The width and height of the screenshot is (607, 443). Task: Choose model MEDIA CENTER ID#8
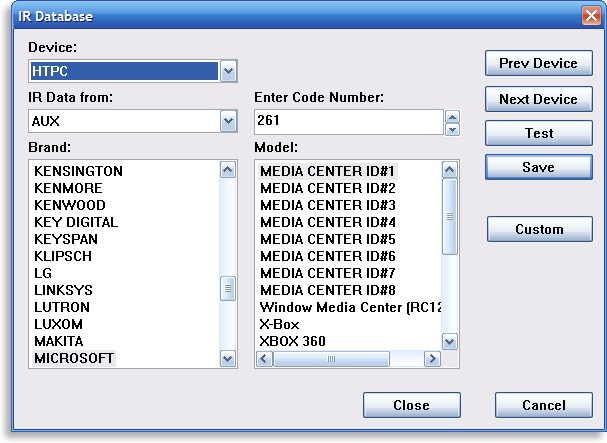point(328,290)
